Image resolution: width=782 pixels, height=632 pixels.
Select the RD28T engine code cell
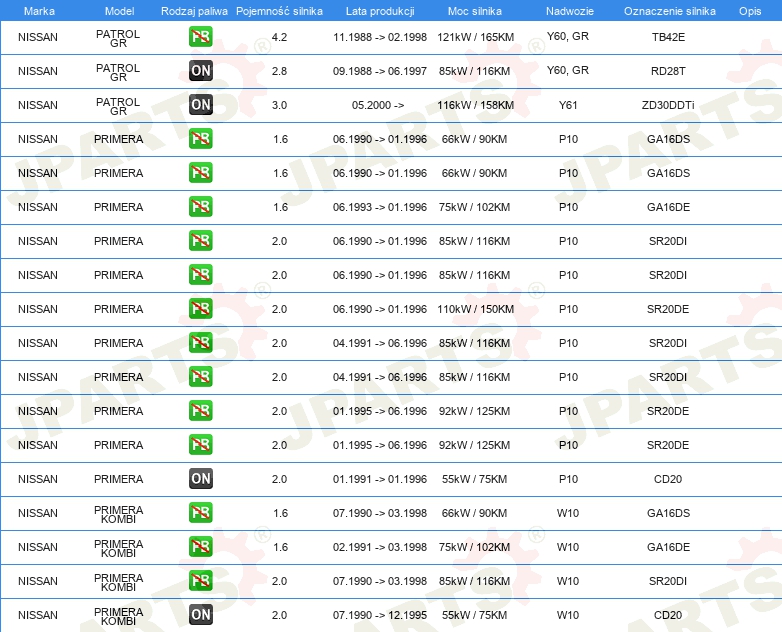point(668,71)
